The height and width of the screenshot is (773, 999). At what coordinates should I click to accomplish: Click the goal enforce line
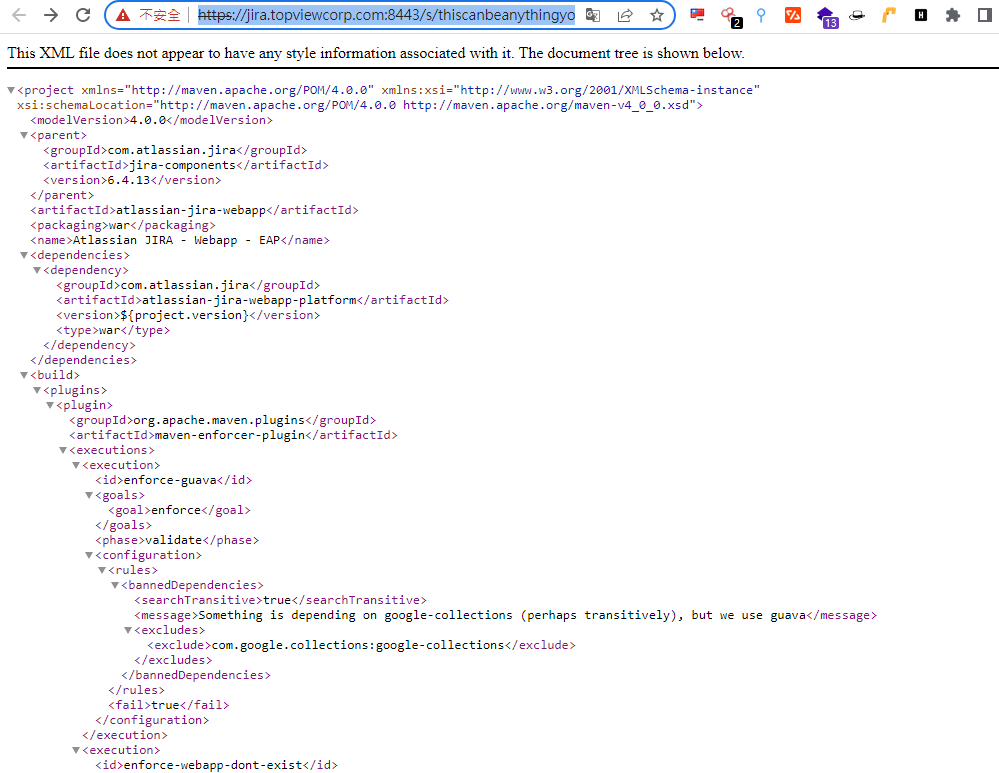pyautogui.click(x=179, y=510)
